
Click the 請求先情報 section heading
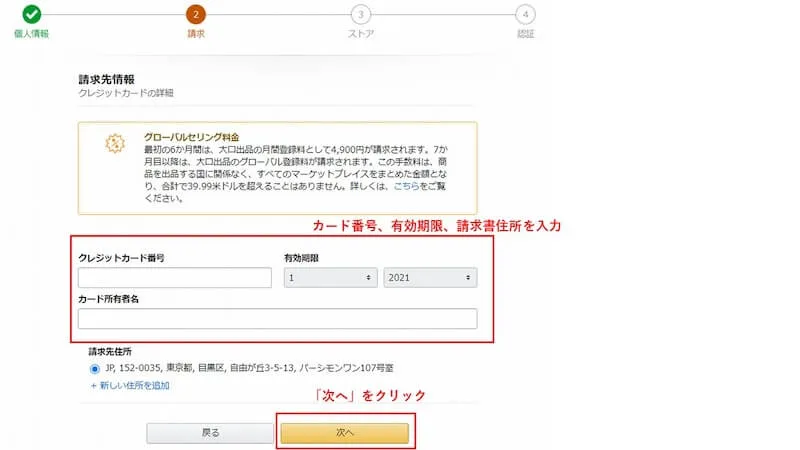[x=107, y=78]
